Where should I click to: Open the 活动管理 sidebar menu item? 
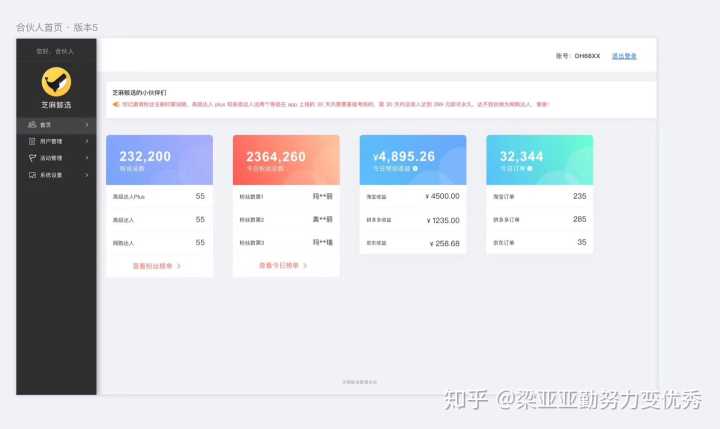click(56, 158)
